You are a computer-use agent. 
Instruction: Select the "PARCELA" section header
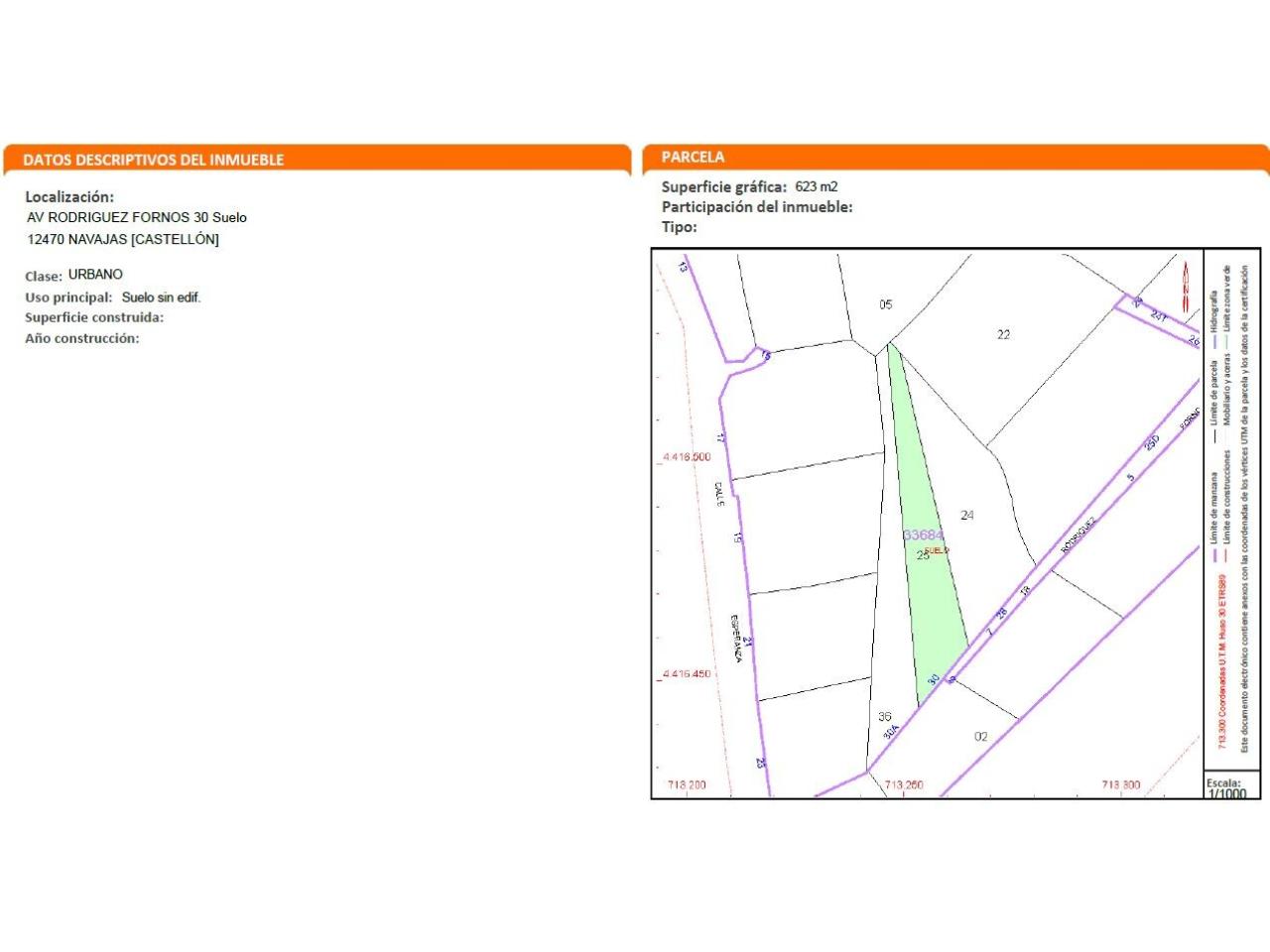coord(693,157)
